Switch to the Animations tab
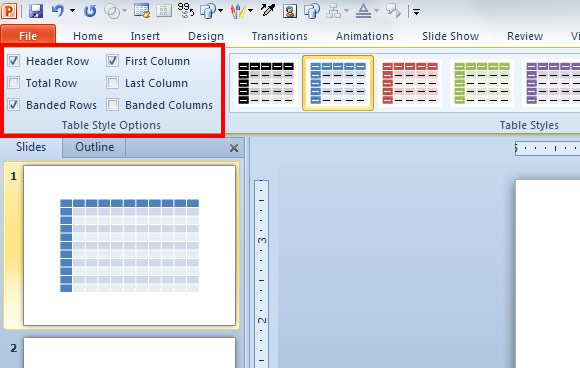Image resolution: width=580 pixels, height=368 pixels. 365,36
